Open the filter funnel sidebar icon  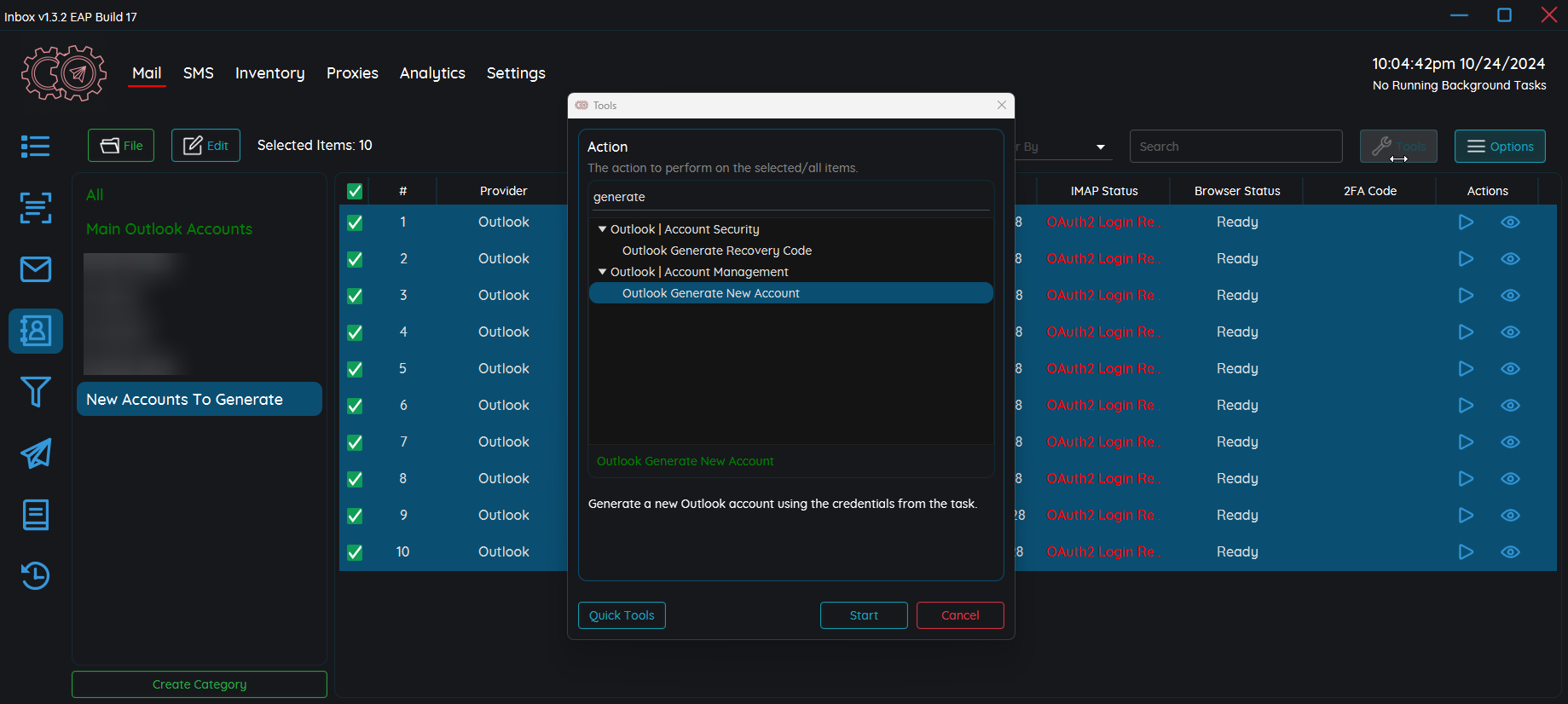(35, 392)
